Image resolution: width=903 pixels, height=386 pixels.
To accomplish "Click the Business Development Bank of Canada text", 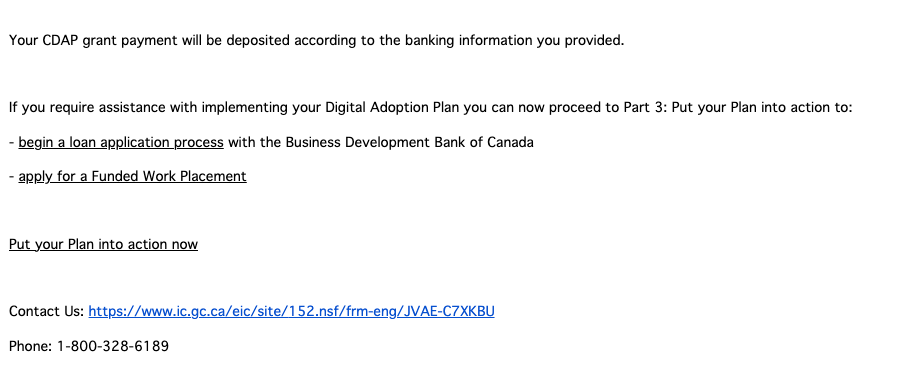I will pyautogui.click(x=409, y=142).
